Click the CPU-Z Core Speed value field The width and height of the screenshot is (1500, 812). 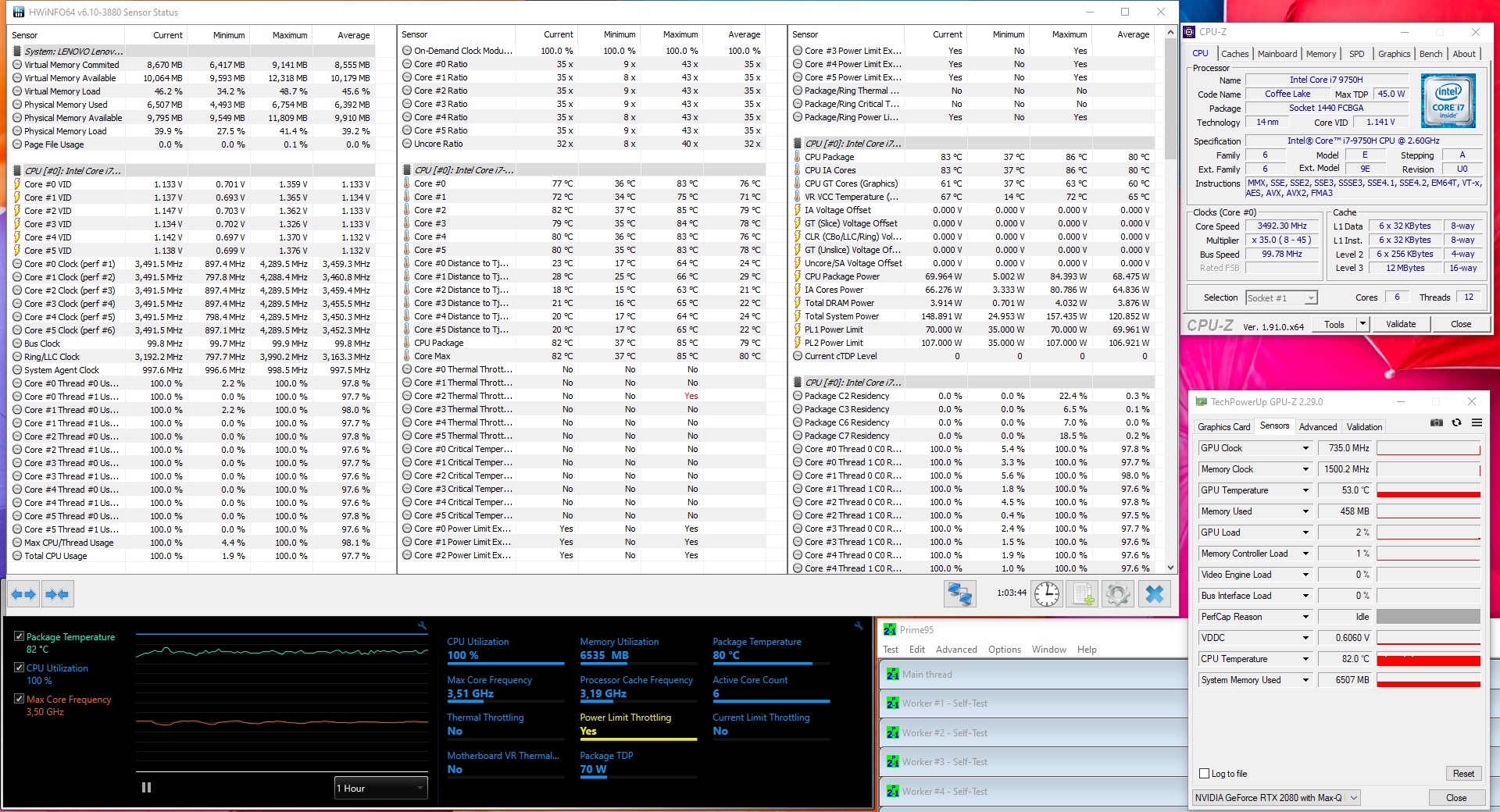pos(1282,226)
